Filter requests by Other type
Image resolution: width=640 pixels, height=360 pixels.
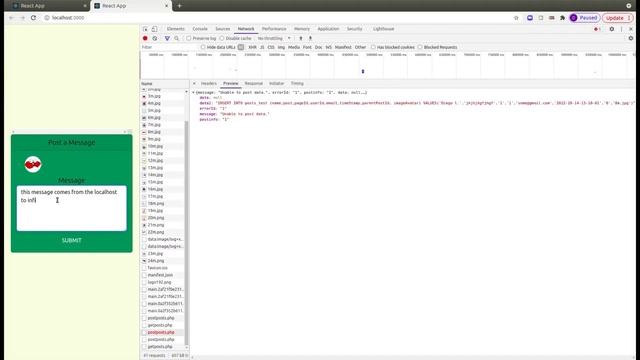360,47
